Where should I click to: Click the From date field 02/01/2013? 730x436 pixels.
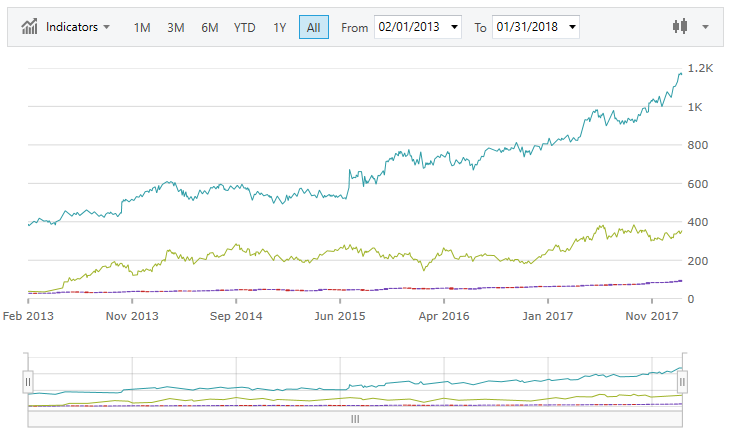click(x=410, y=27)
